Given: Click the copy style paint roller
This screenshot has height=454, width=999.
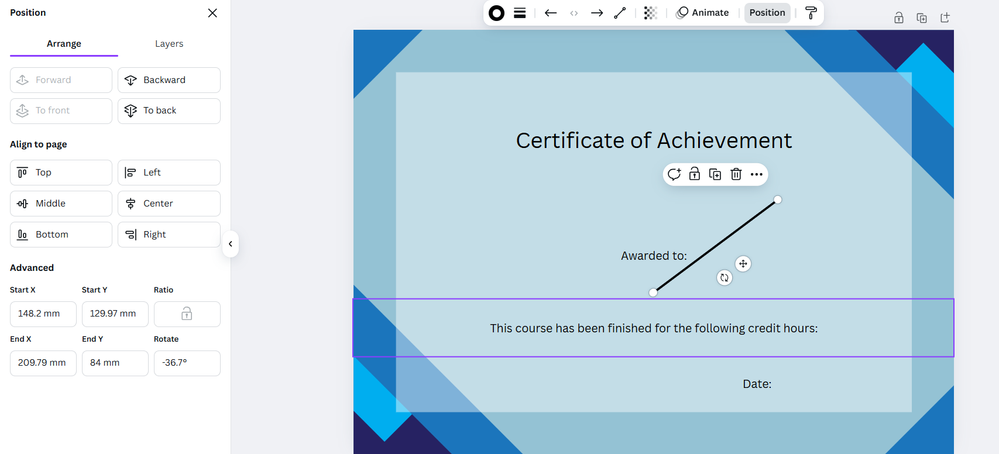Looking at the screenshot, I should tap(811, 13).
